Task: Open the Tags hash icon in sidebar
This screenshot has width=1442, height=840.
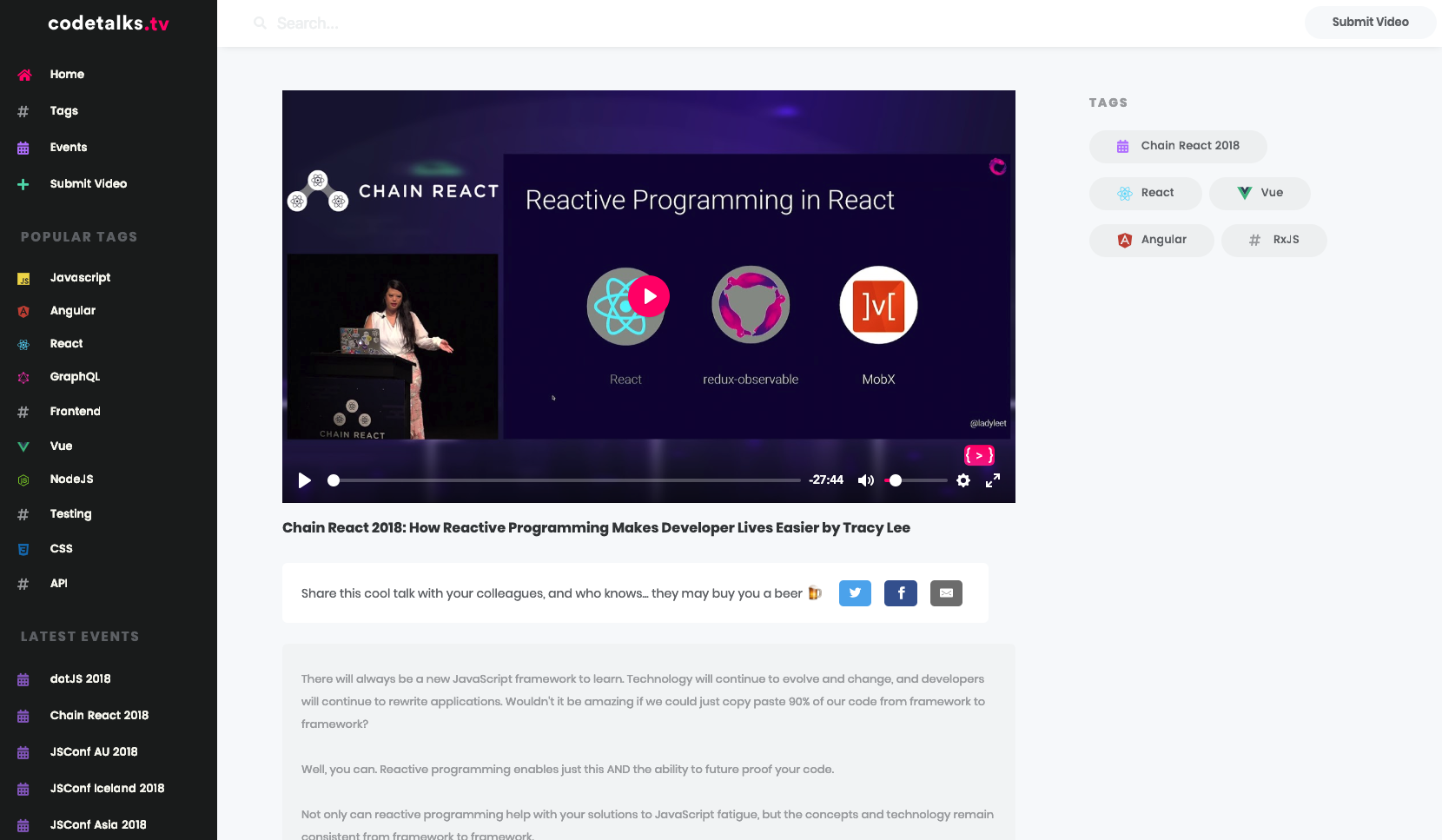Action: tap(23, 111)
